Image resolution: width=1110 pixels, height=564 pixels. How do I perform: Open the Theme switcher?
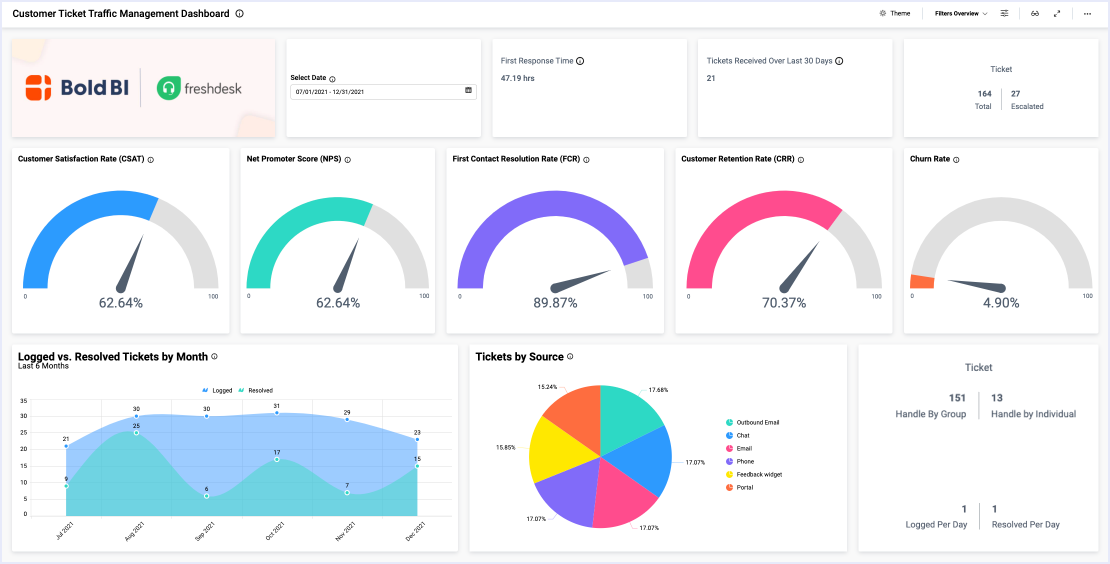pos(895,13)
